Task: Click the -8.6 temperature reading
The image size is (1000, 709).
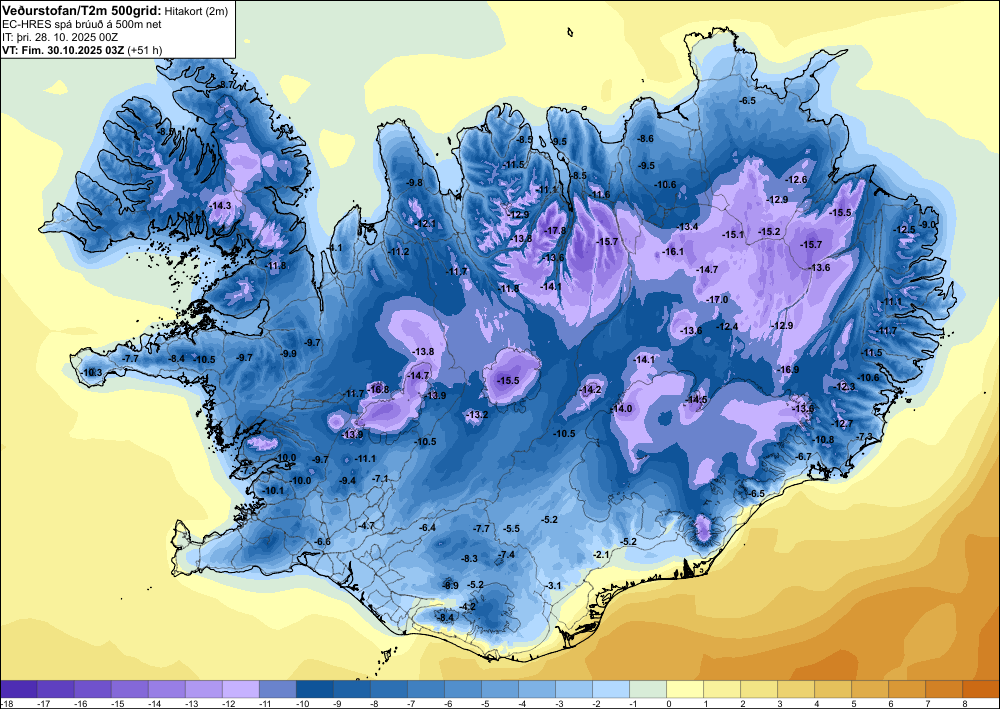Action: pos(646,139)
